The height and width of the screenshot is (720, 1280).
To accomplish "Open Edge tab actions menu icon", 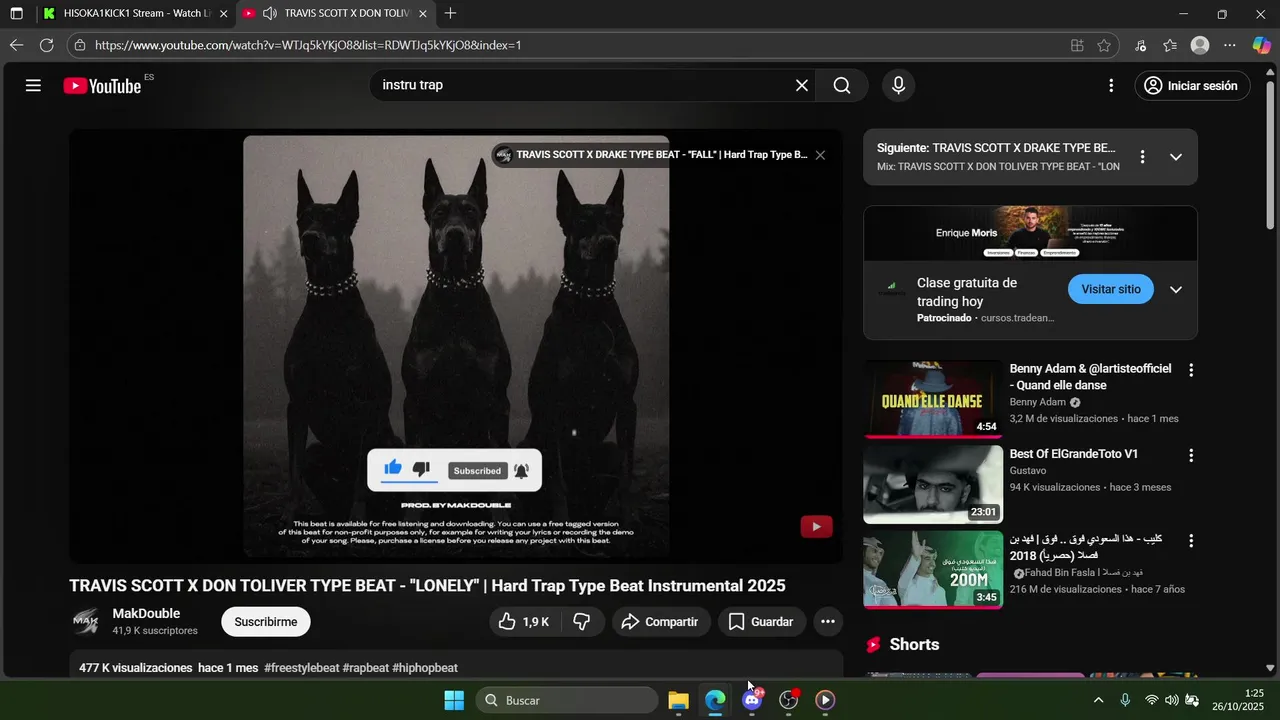I will (16, 14).
